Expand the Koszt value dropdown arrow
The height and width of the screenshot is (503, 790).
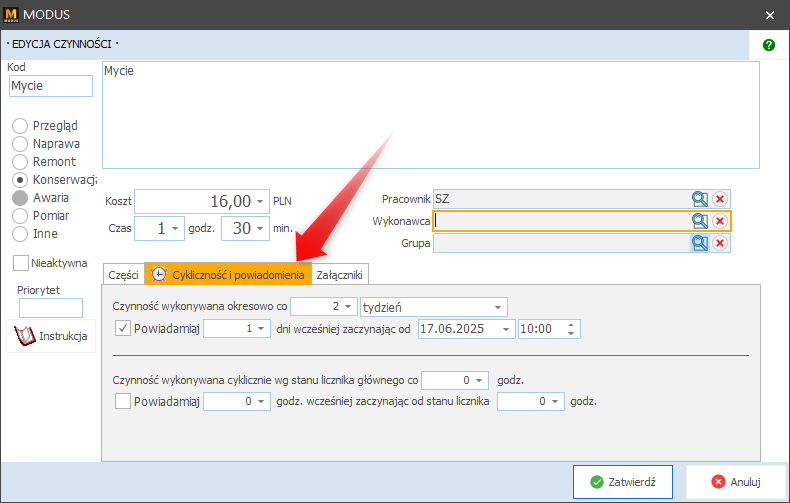(x=260, y=200)
